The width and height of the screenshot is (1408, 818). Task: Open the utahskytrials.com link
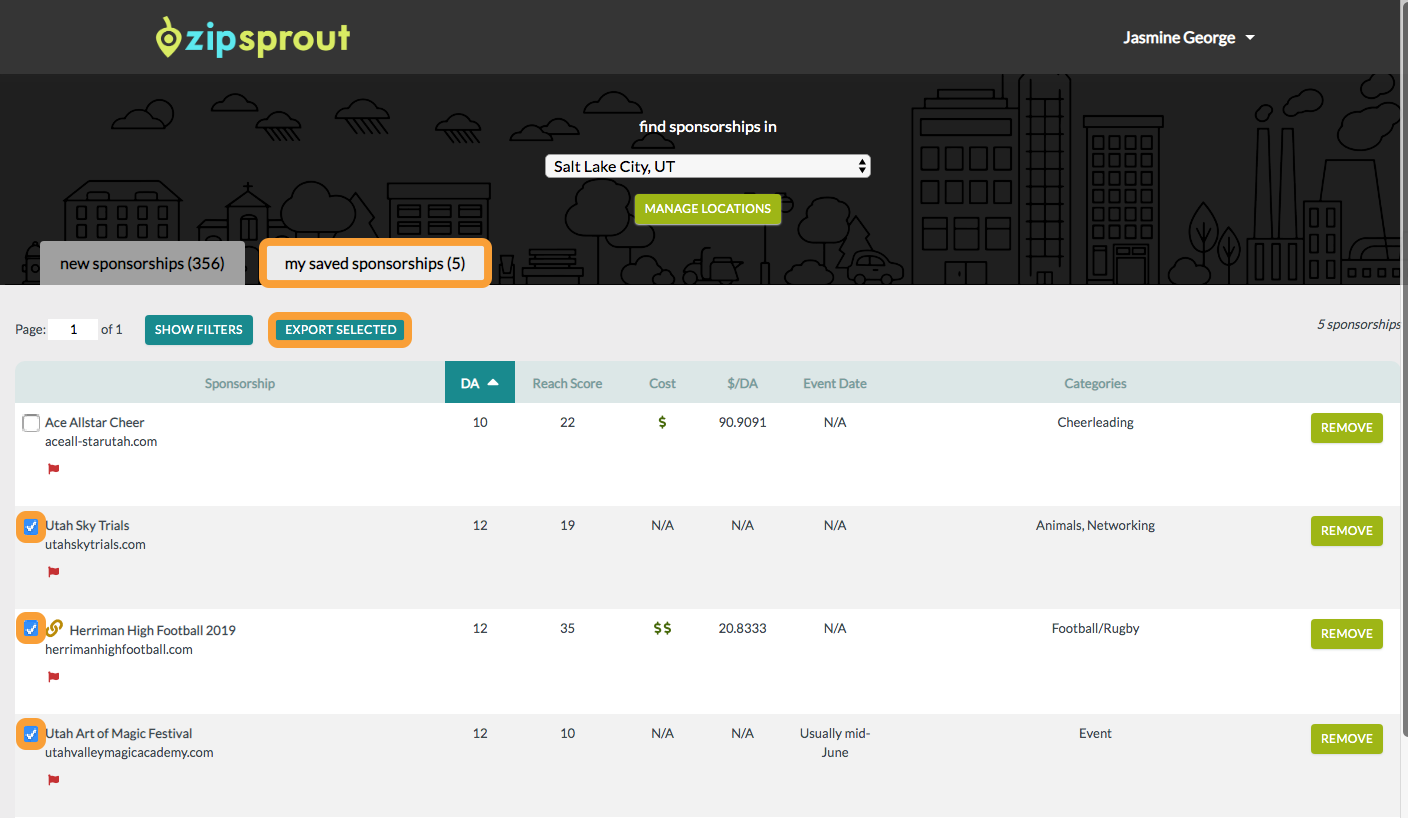point(95,545)
